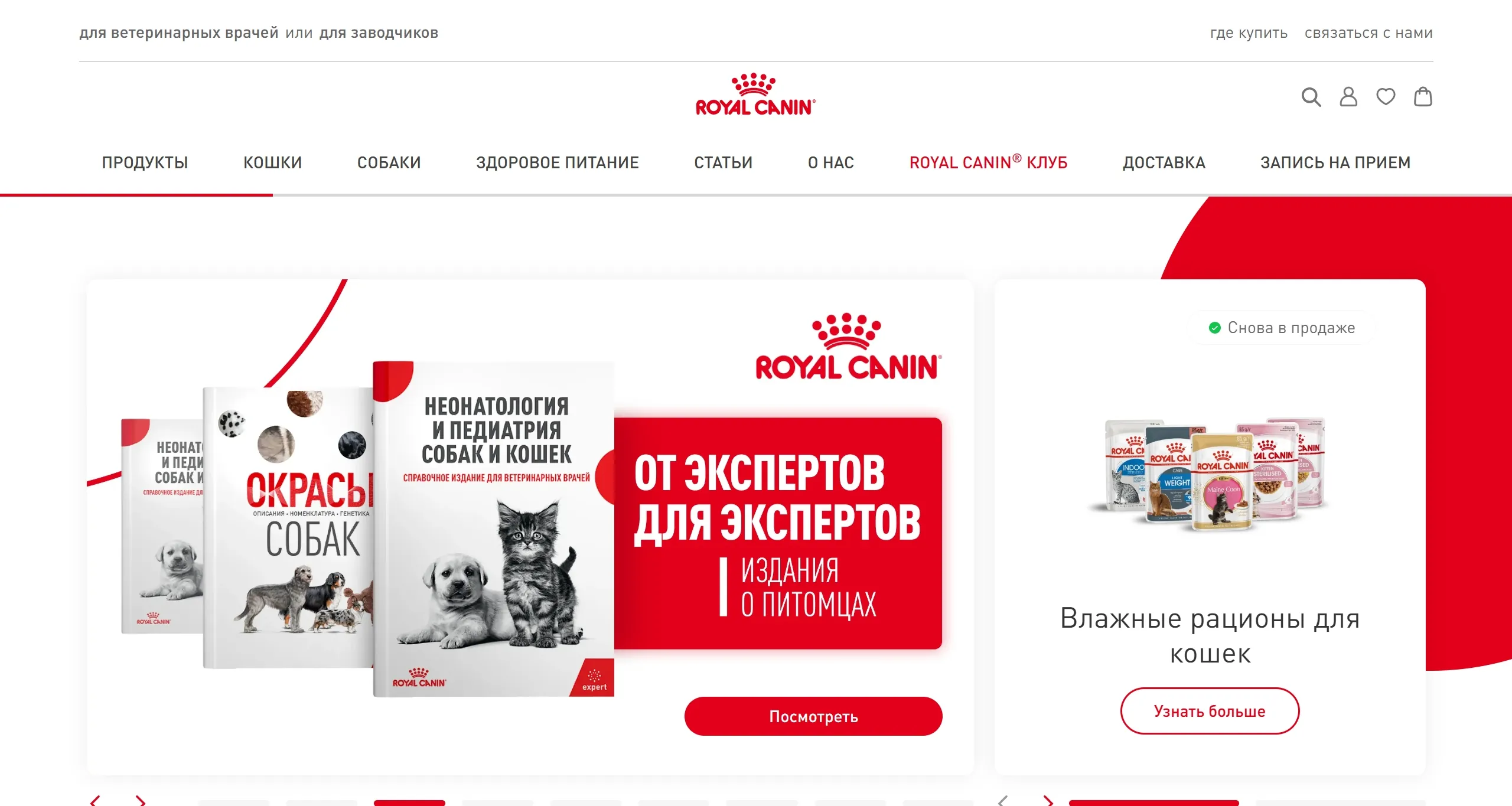Click the Узнать больше button

click(1210, 711)
